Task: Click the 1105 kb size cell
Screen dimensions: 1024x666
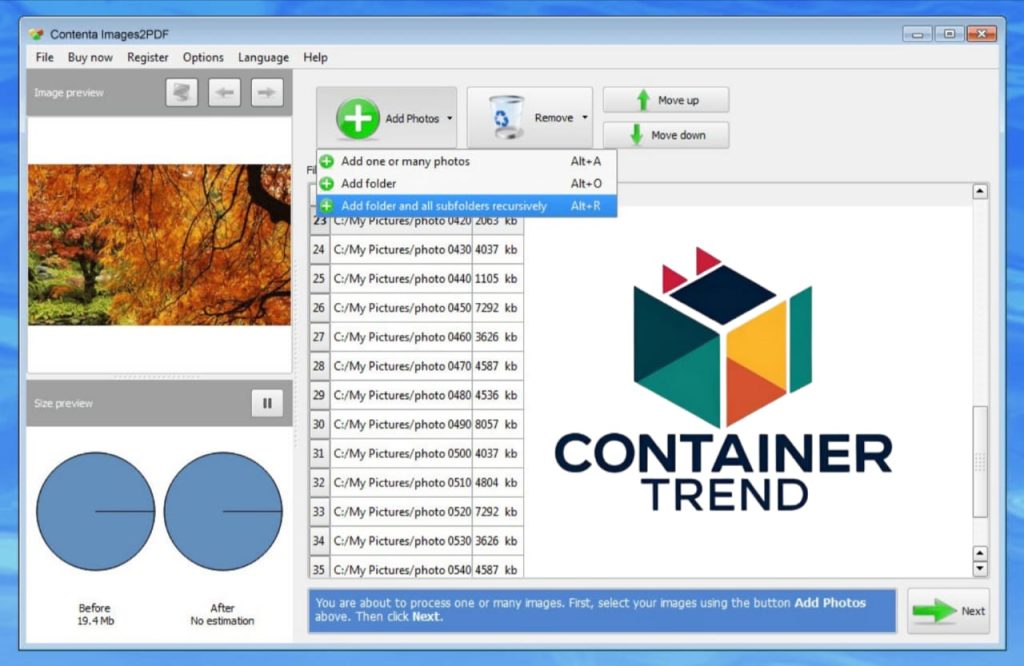Action: (498, 279)
